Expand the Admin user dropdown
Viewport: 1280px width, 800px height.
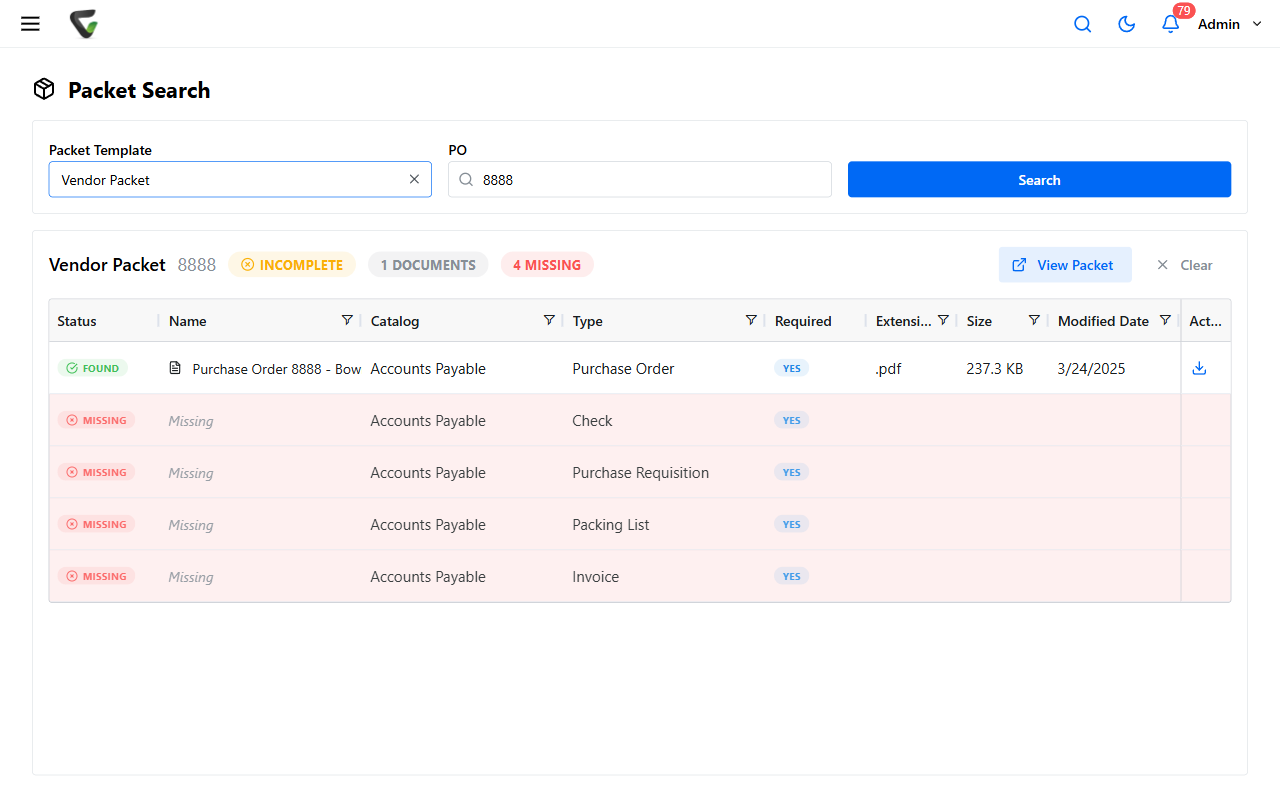(1231, 24)
